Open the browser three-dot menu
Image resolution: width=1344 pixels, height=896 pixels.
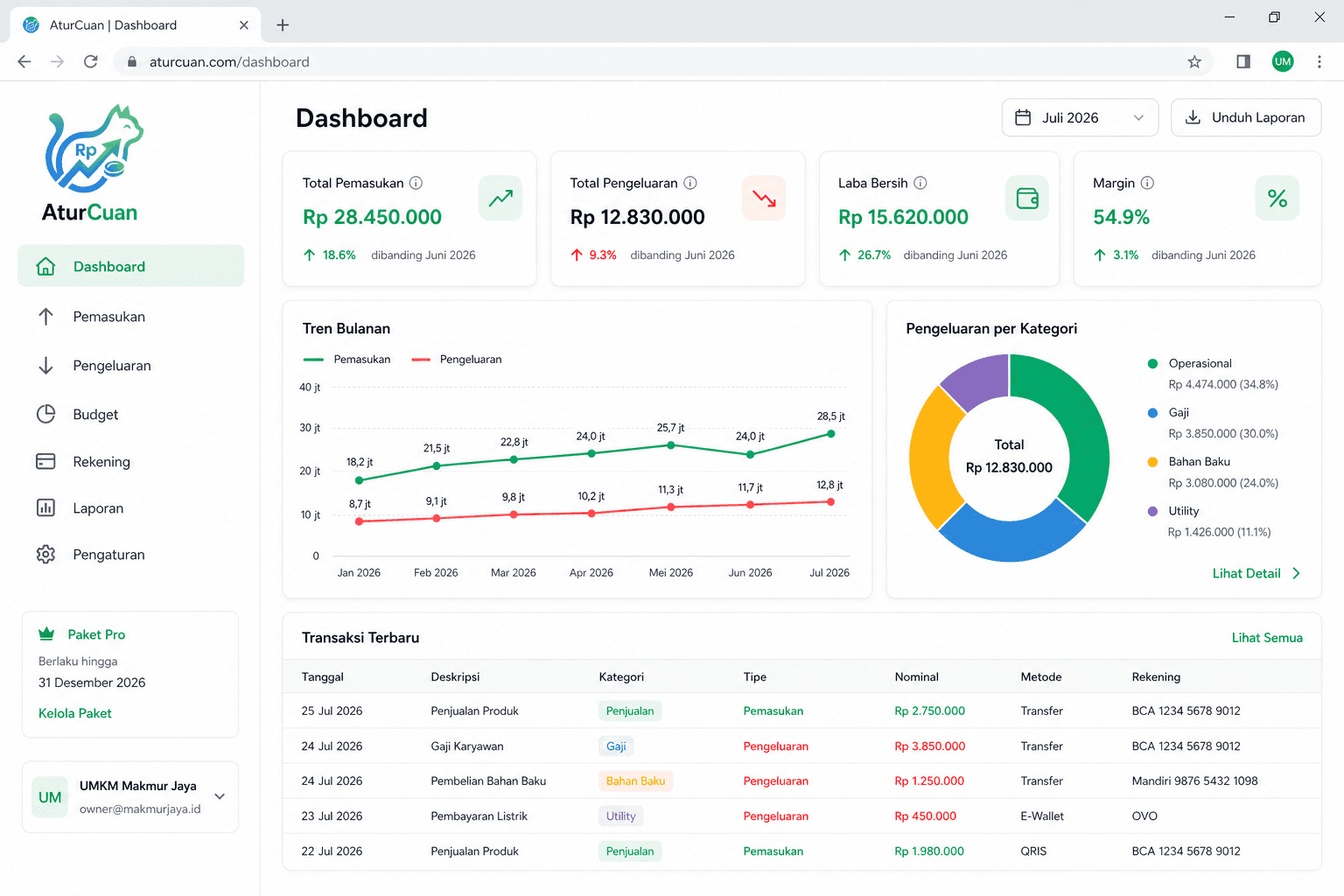1319,61
